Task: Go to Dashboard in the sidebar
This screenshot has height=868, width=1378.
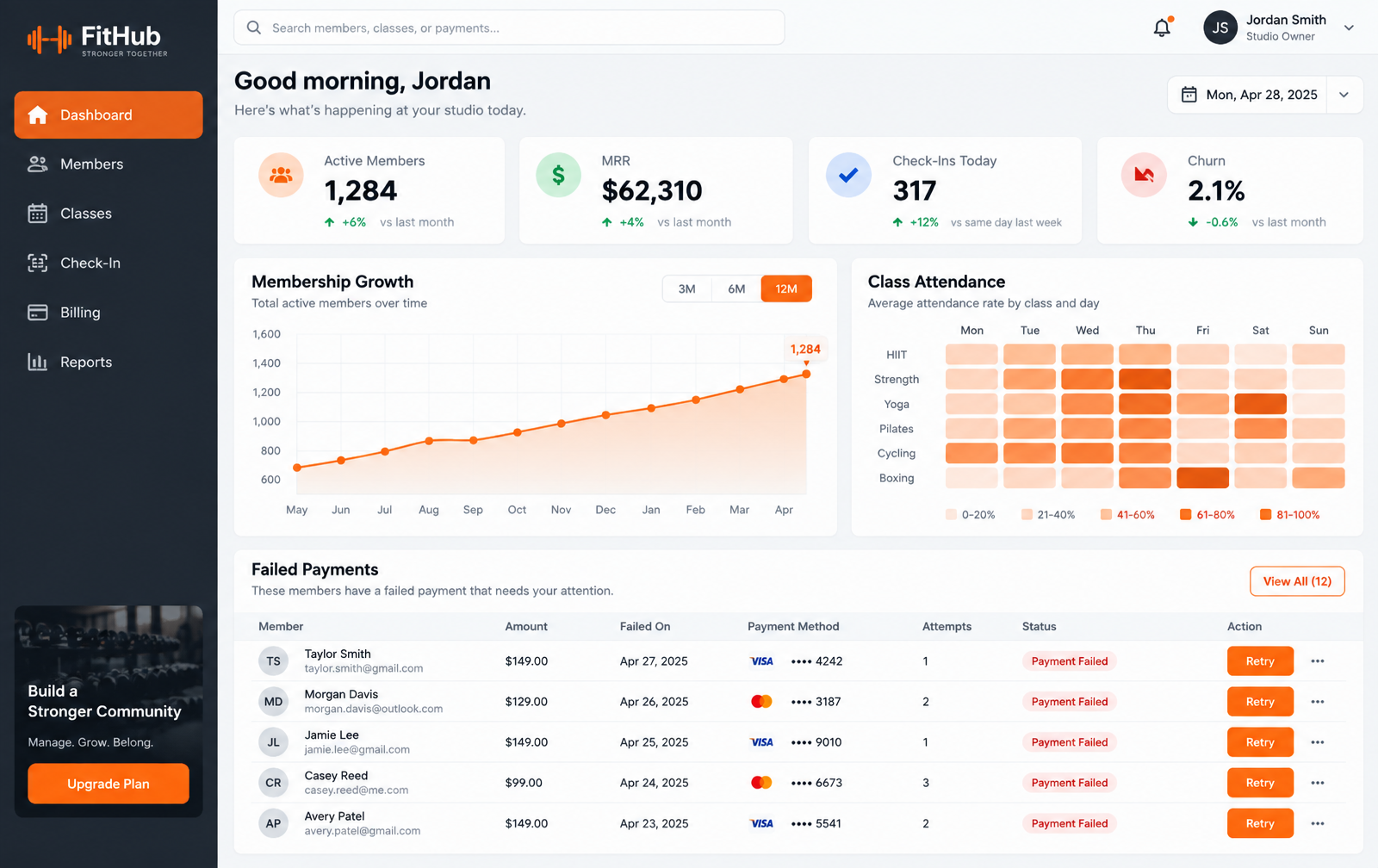Action: pos(109,115)
